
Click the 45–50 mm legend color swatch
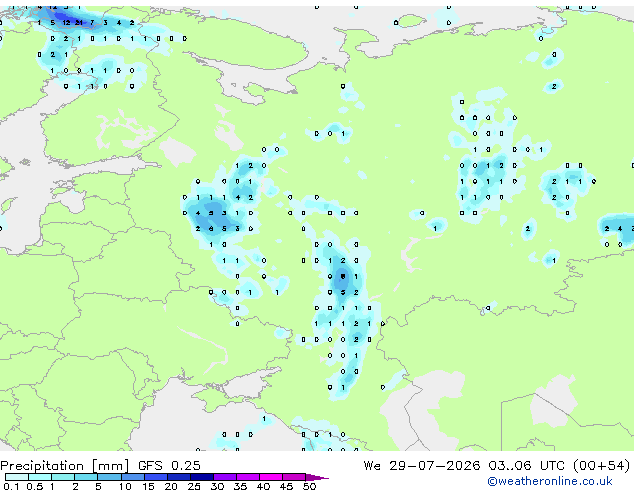click(294, 477)
